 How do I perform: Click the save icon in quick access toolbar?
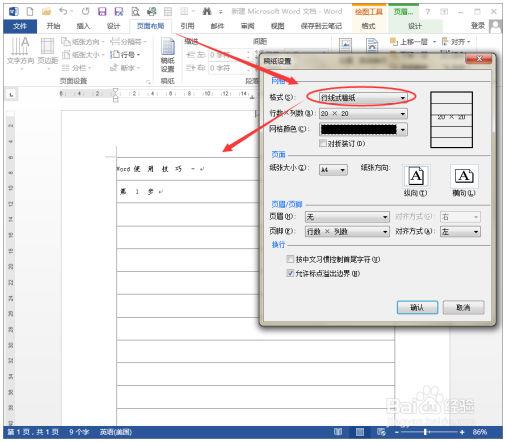click(102, 12)
